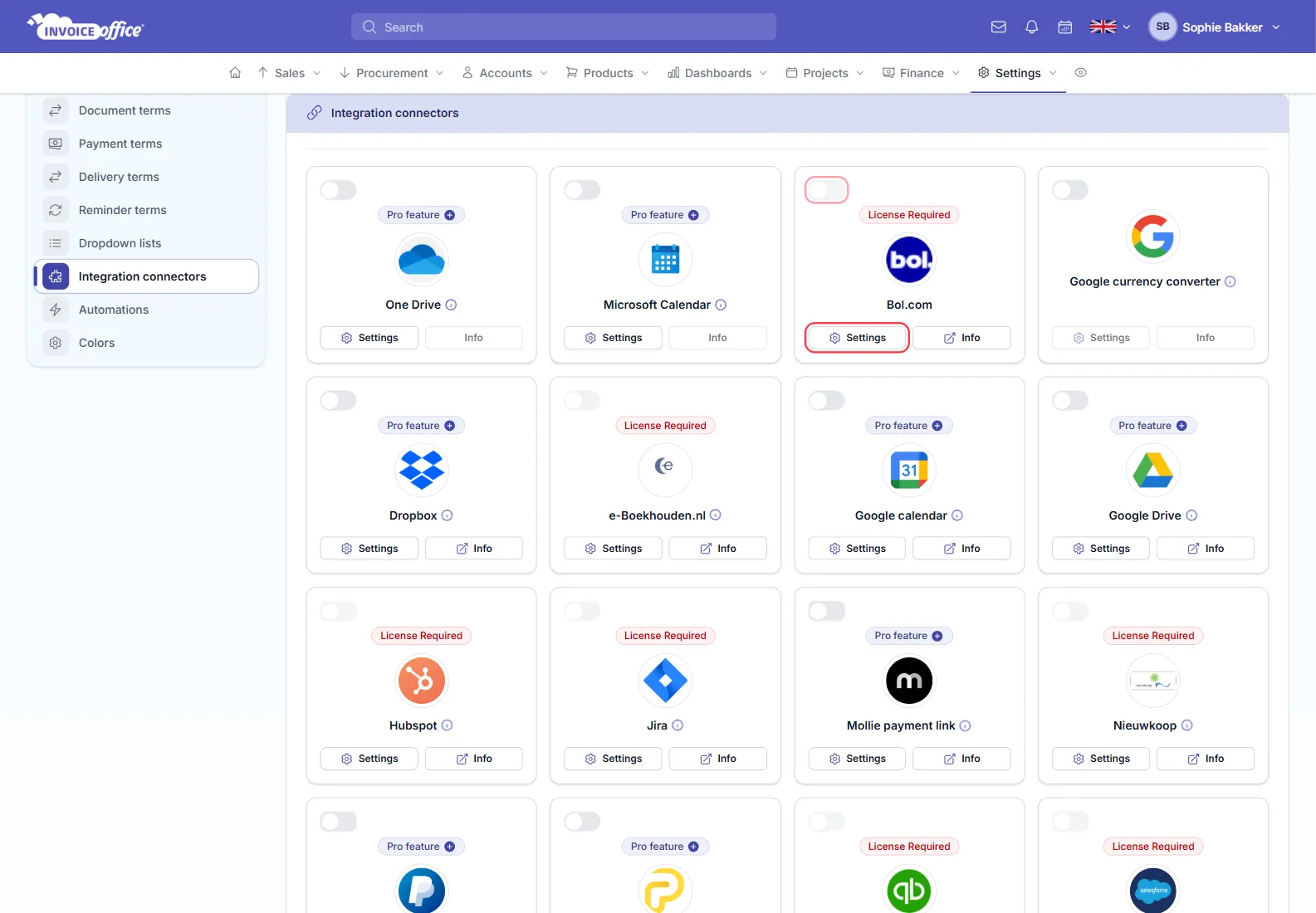
Task: Click the InvoiceOffice logo
Action: pyautogui.click(x=86, y=27)
